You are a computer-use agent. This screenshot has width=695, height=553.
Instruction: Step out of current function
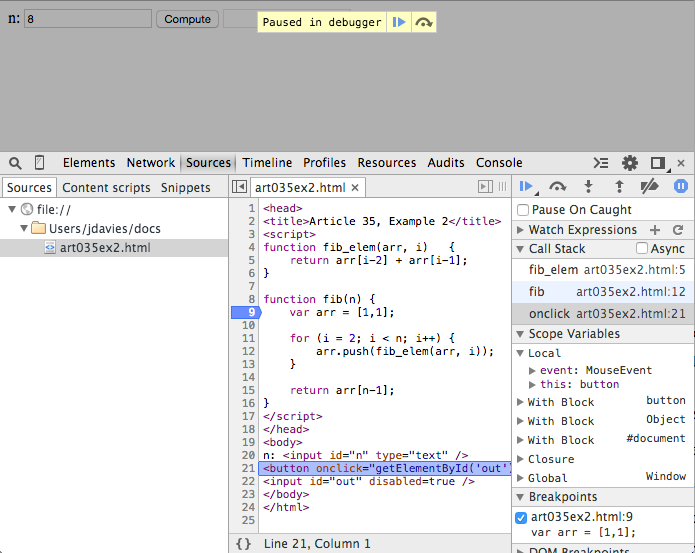point(619,187)
